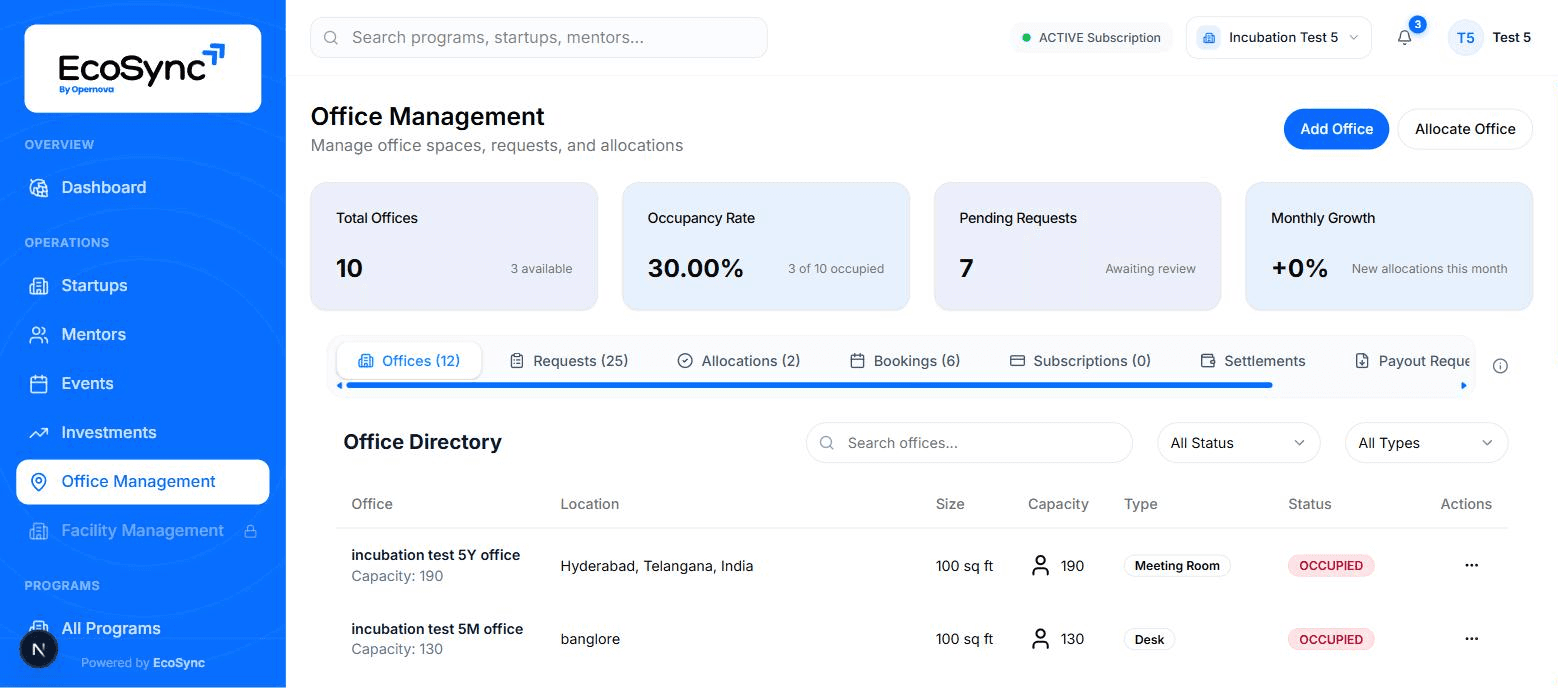The width and height of the screenshot is (1558, 688).
Task: Open actions menu for incubation test 5M office
Action: [x=1471, y=638]
